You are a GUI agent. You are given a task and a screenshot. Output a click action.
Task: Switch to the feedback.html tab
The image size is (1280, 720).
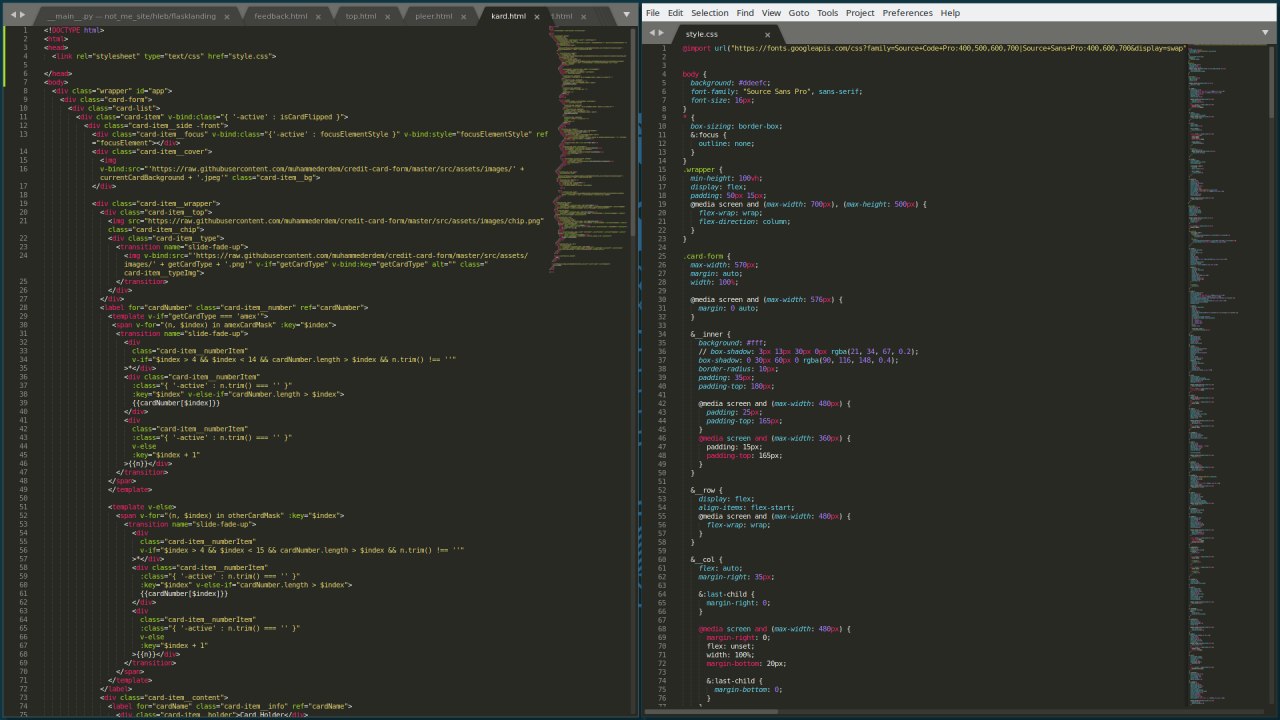[x=281, y=16]
